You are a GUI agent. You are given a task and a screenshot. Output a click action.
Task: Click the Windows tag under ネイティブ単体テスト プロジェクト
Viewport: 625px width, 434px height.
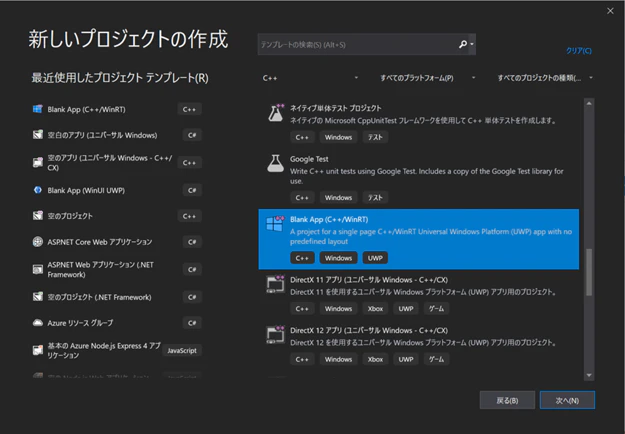pyautogui.click(x=338, y=137)
